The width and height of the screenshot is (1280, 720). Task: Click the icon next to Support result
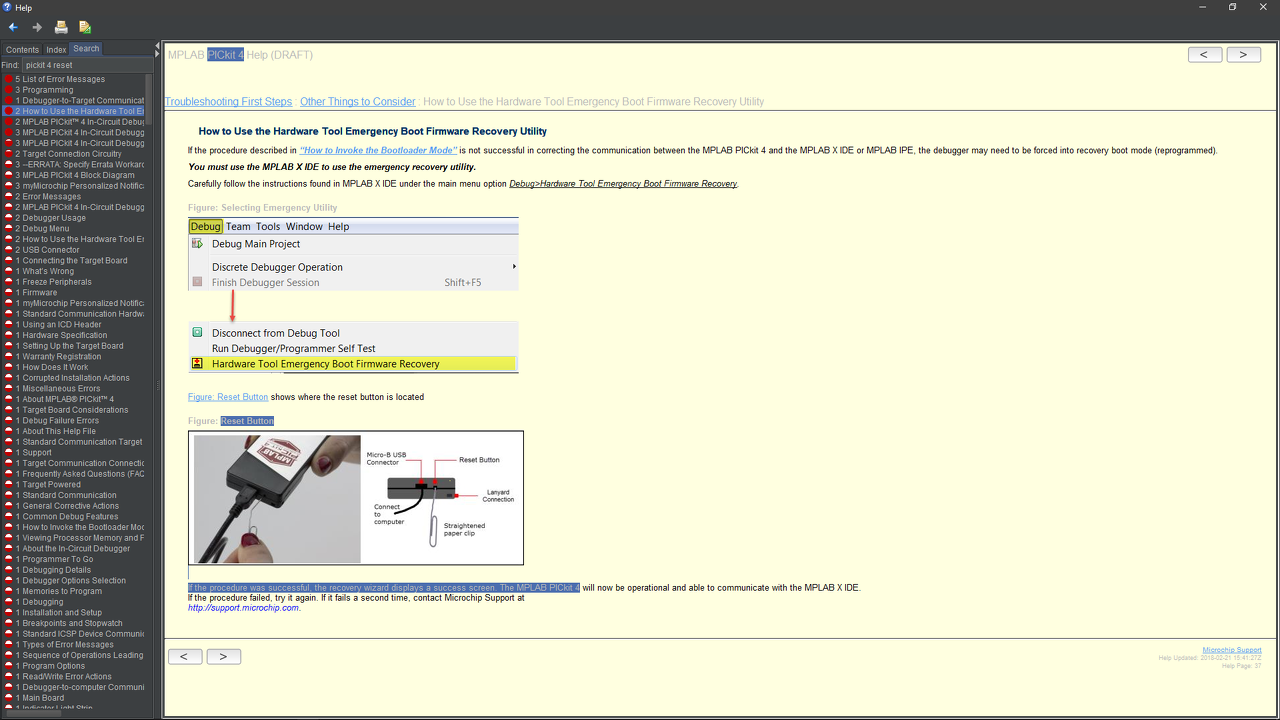point(8,453)
